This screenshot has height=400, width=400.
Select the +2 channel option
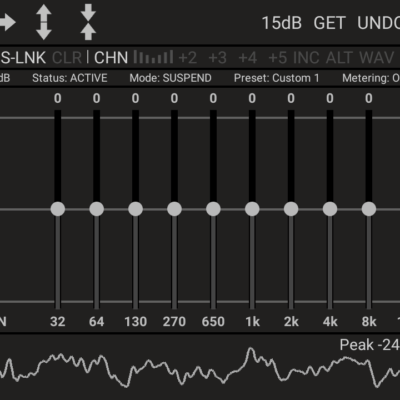188,58
